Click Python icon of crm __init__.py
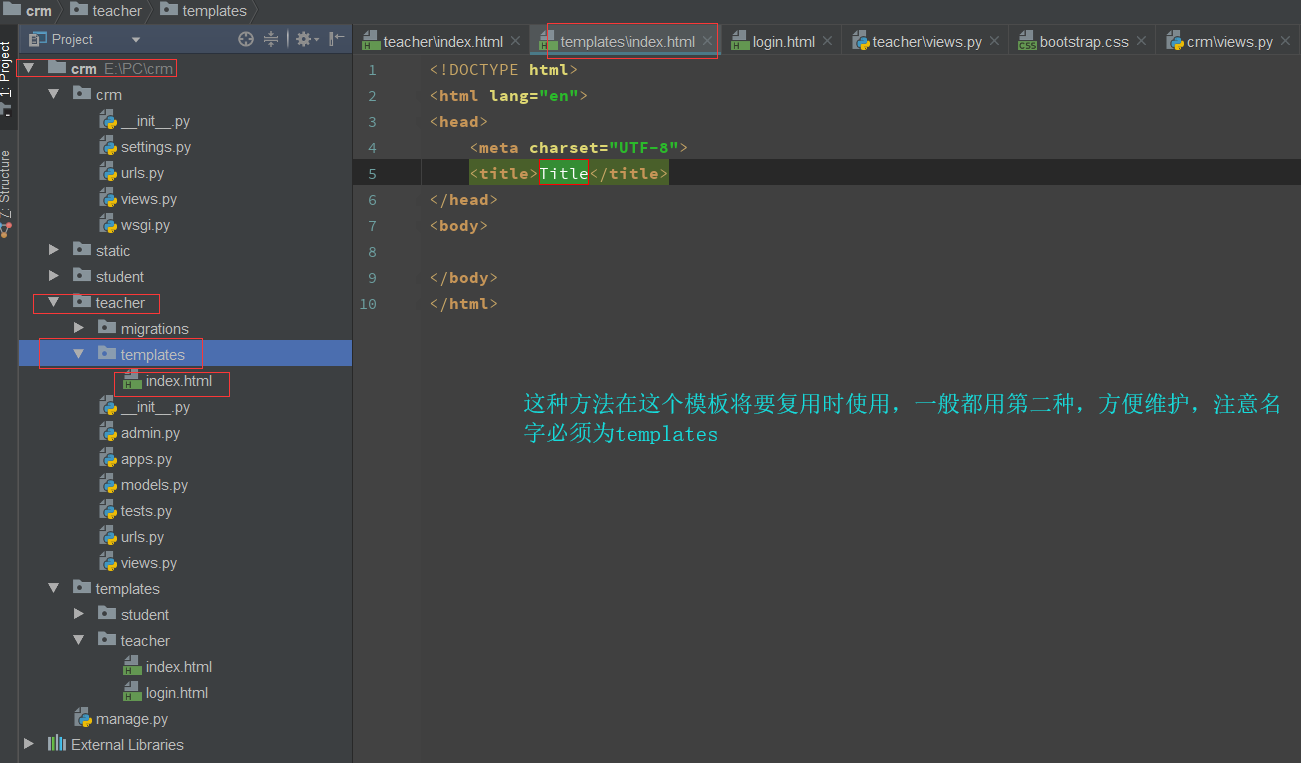Viewport: 1301px width, 763px height. coord(108,120)
